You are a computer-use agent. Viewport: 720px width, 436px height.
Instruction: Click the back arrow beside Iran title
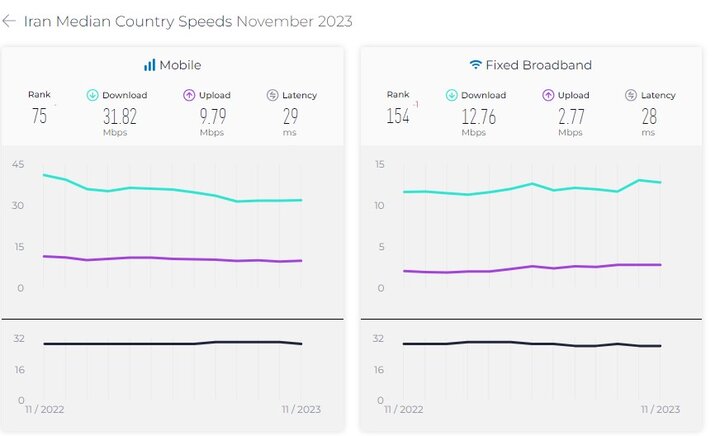click(9, 21)
